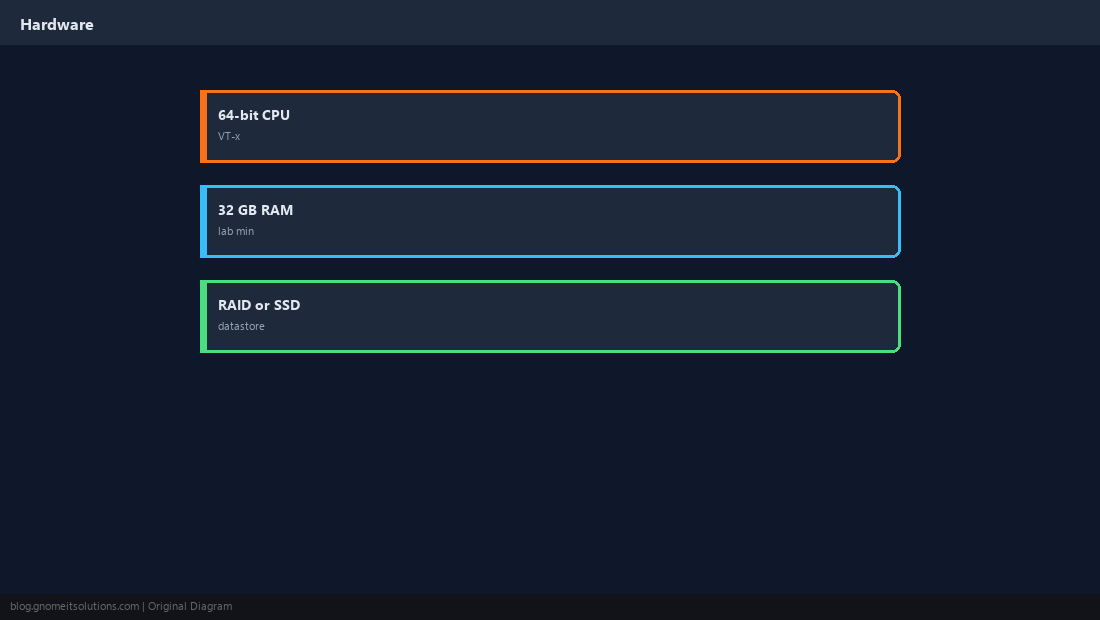This screenshot has height=620, width=1100.
Task: Click the RAID or SSD heading text
Action: point(259,305)
